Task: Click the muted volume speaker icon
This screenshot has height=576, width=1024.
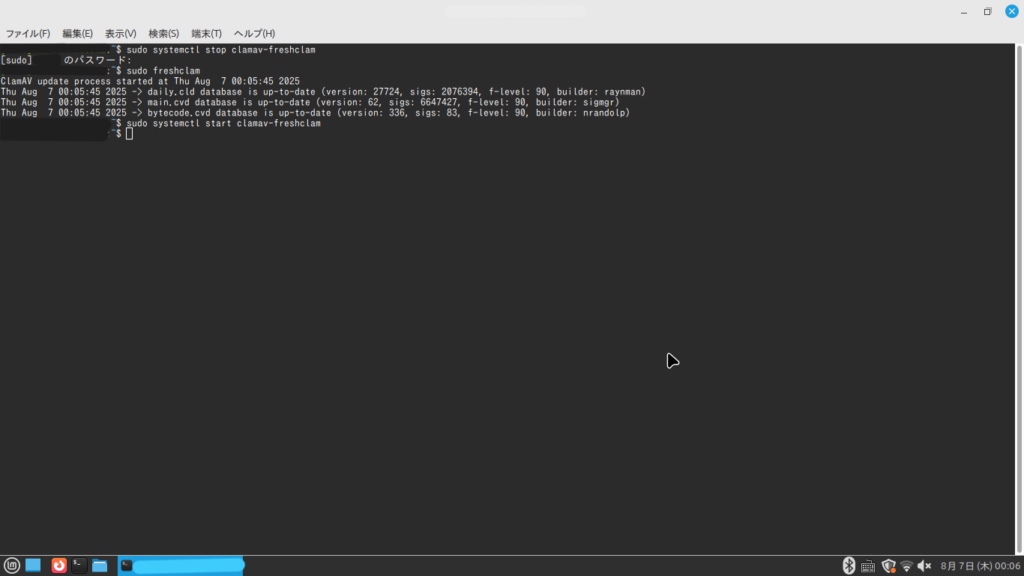Action: click(x=925, y=566)
